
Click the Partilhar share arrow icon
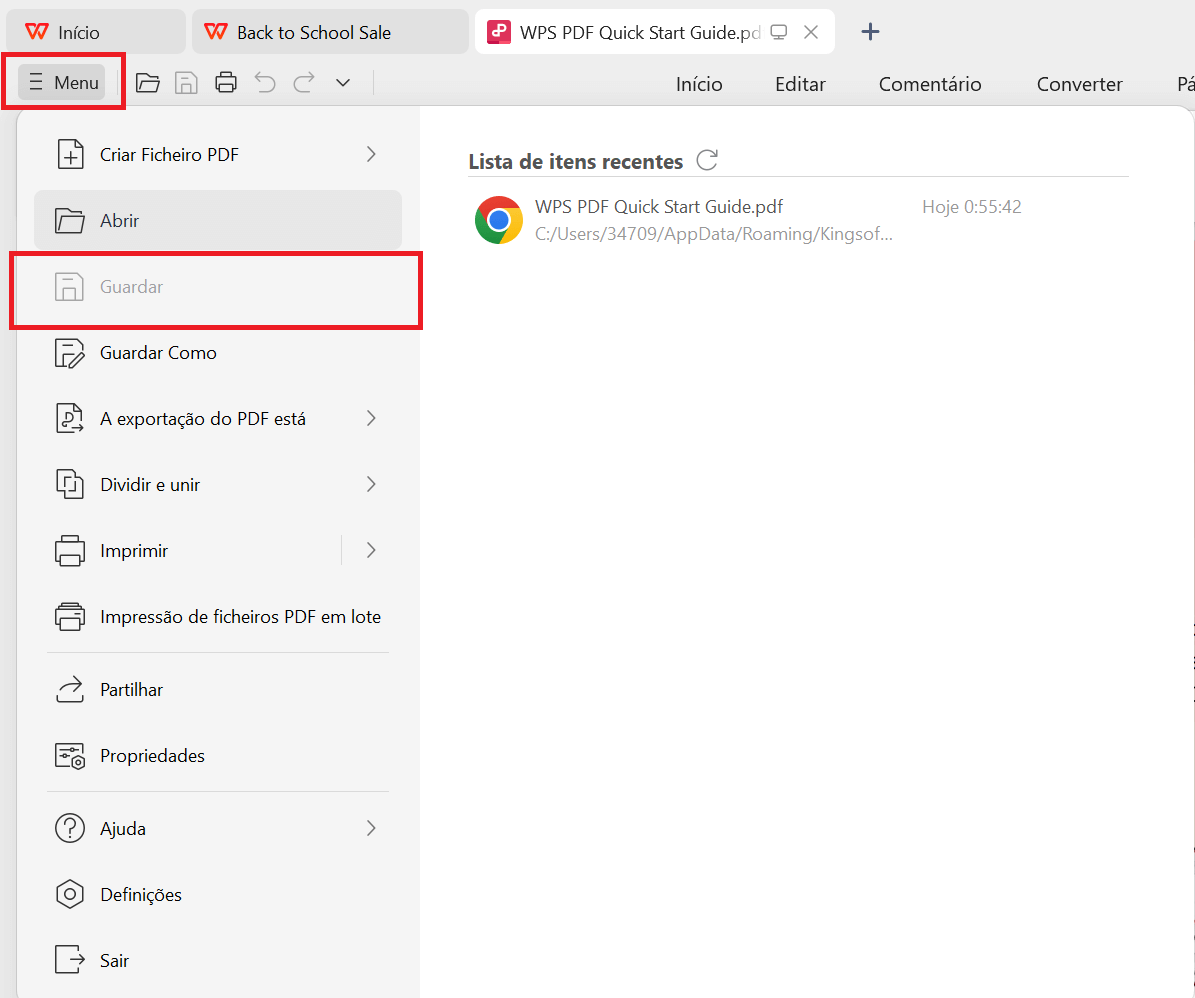pyautogui.click(x=69, y=689)
